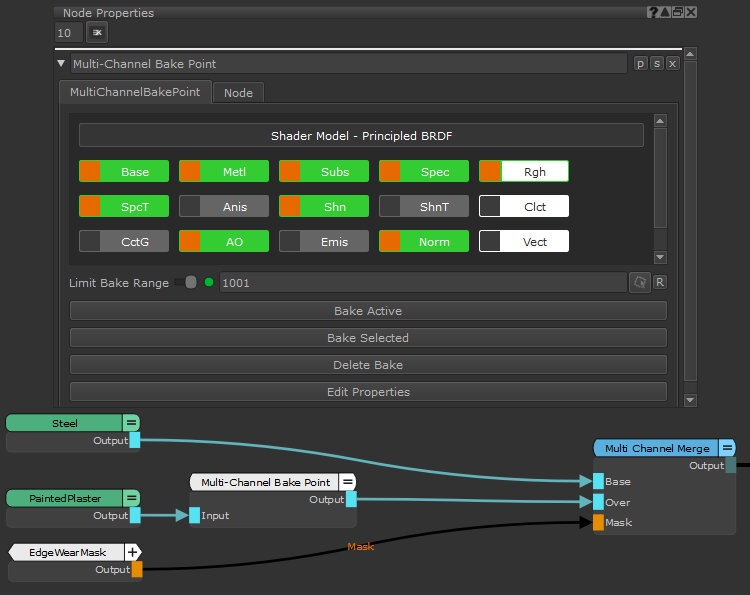Toggle the Limit Bake Range switch

coord(185,283)
